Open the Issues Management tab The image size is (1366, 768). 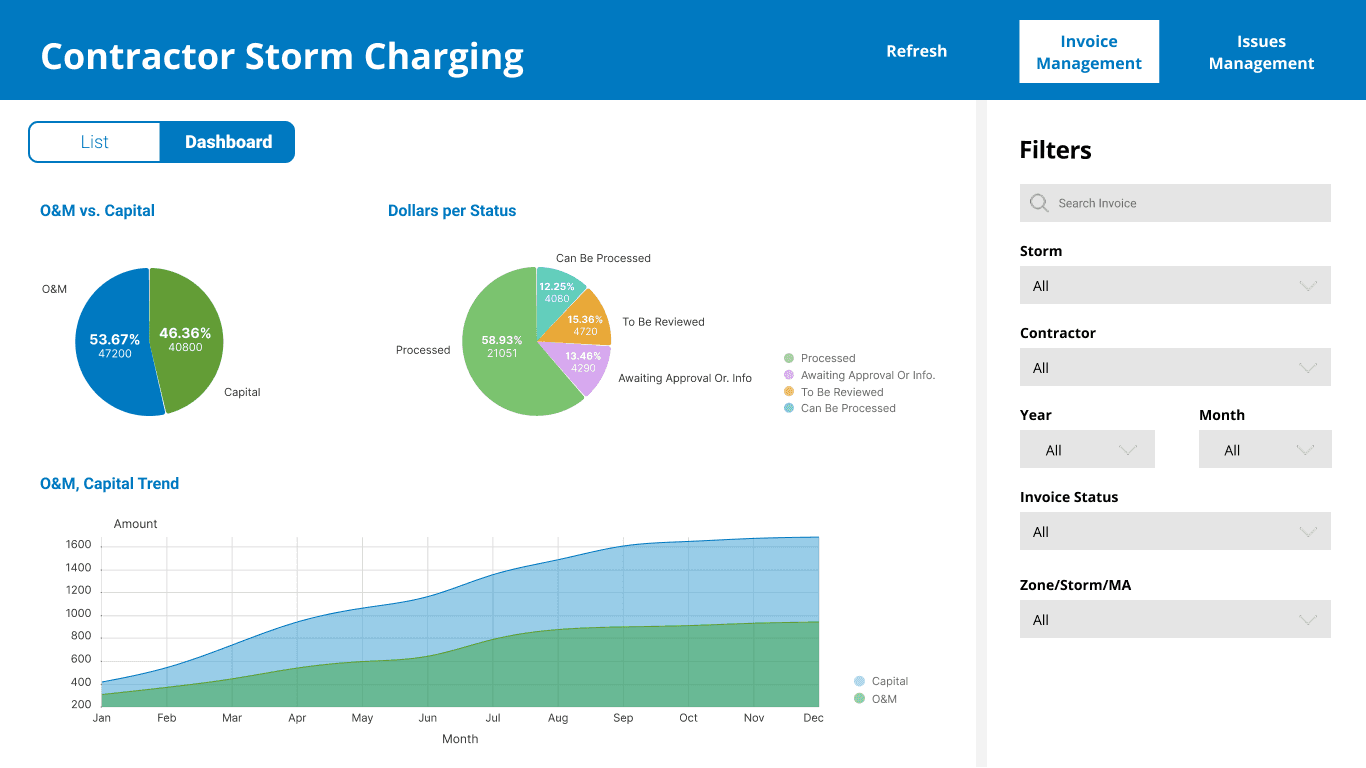coord(1261,52)
